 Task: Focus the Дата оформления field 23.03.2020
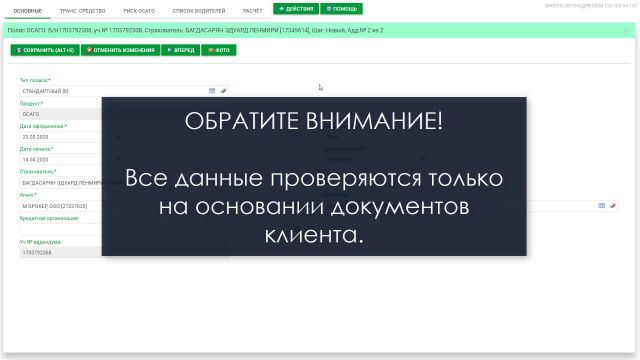click(60, 137)
